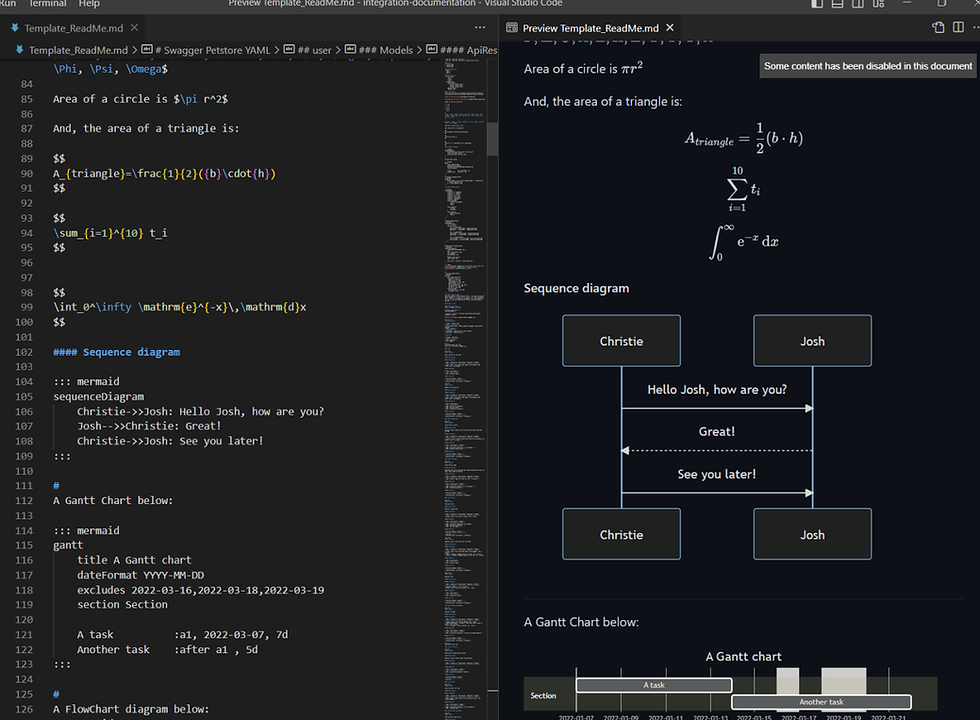Switch to Preview Template_ReadMe.md tab
980x720 pixels.
pos(591,28)
